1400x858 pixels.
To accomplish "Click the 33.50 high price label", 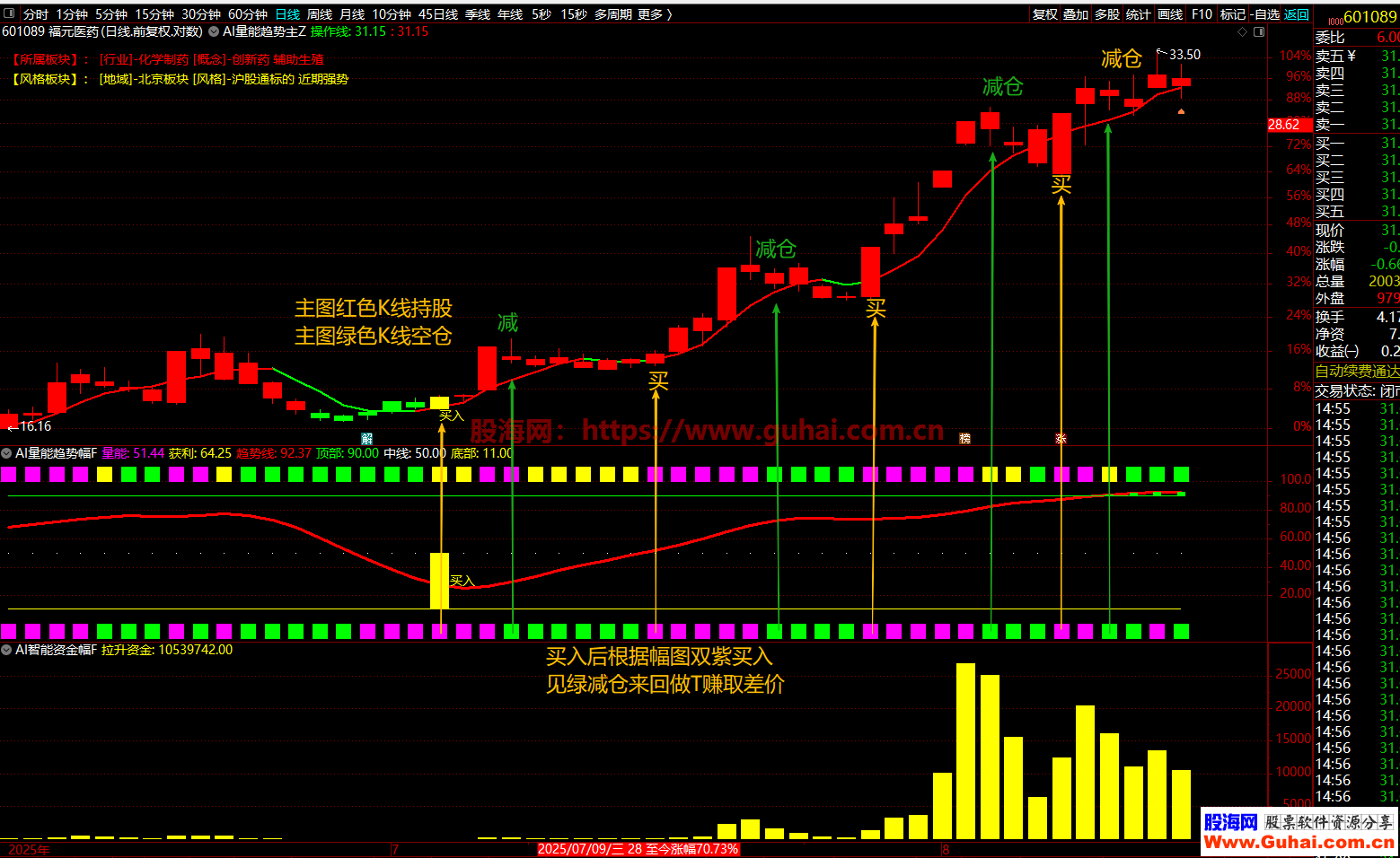I will pos(1184,55).
